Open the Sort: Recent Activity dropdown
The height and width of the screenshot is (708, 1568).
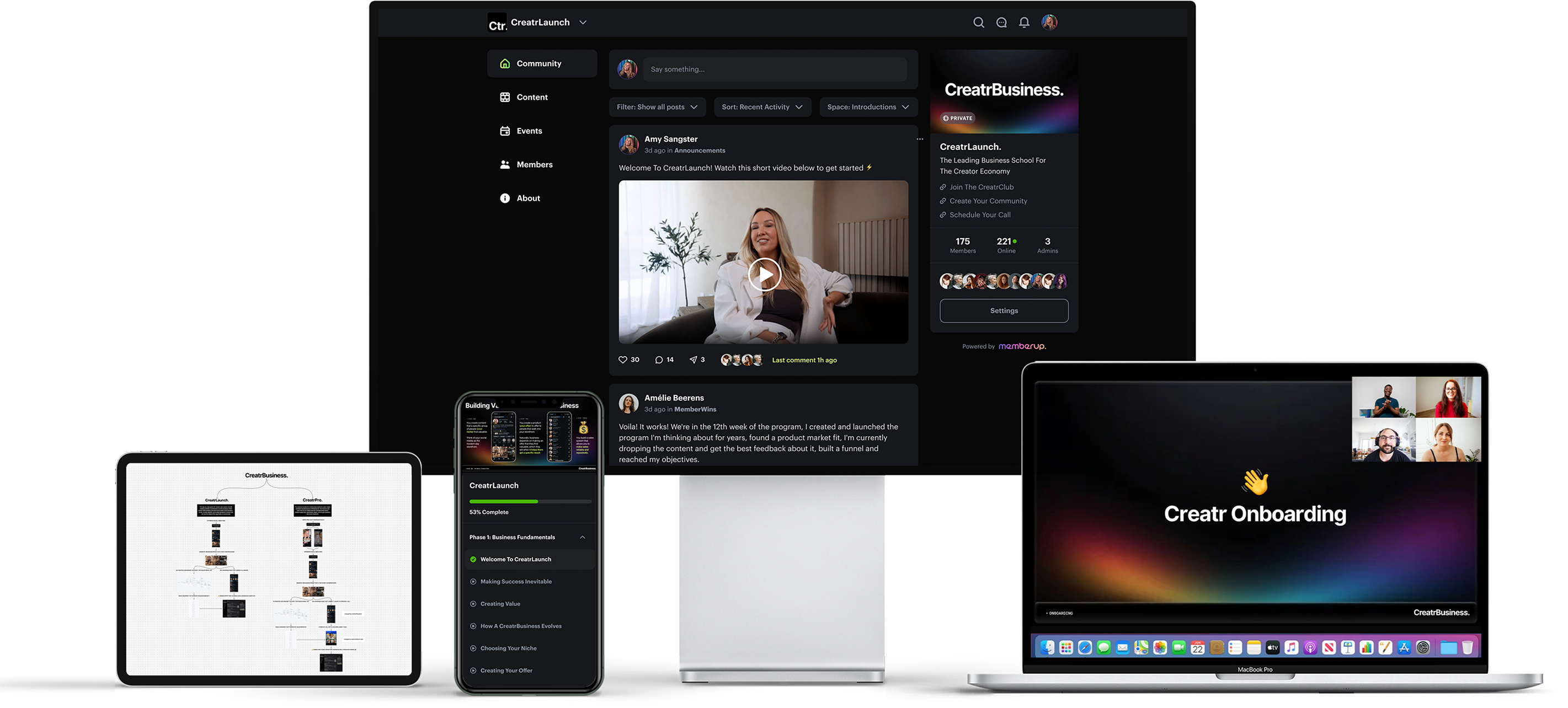(761, 107)
